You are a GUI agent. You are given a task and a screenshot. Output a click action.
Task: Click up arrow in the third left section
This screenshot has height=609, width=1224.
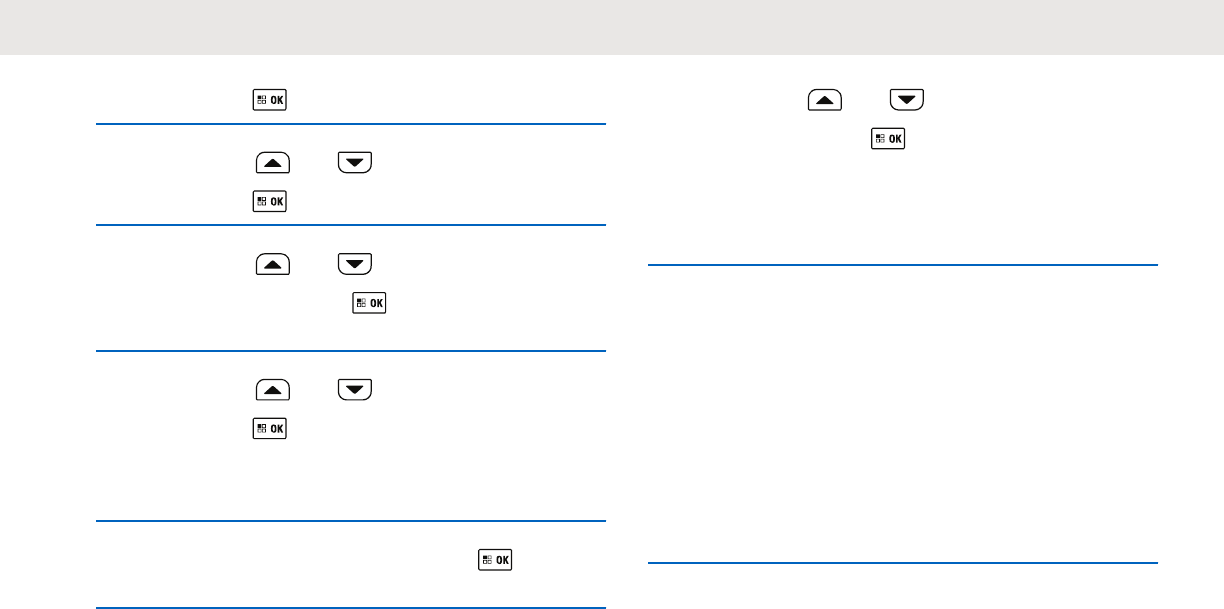click(273, 264)
